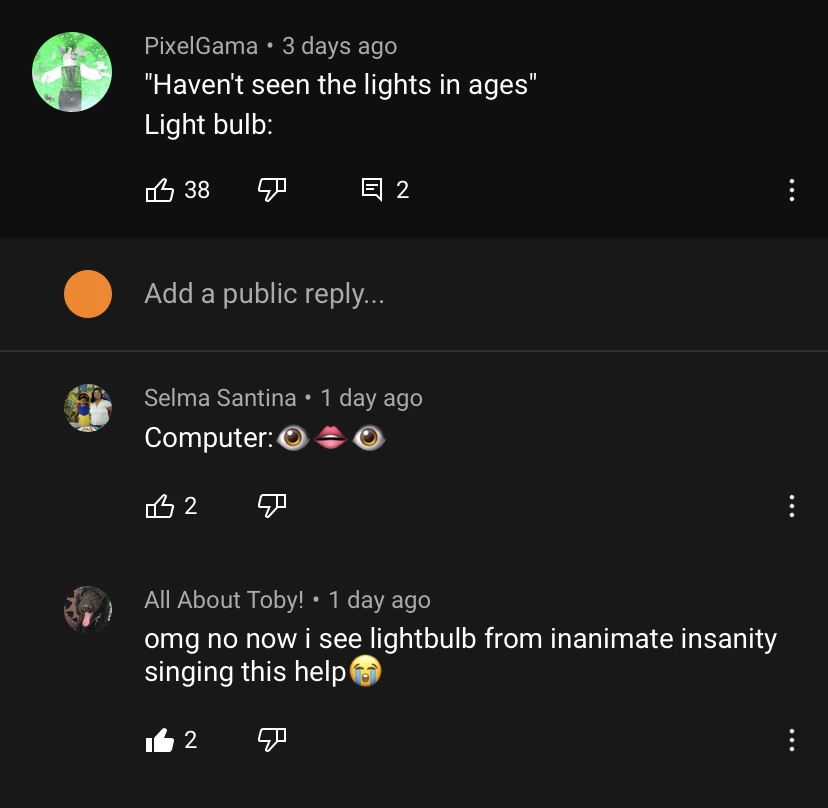Click the orange user avatar circle

click(x=88, y=294)
